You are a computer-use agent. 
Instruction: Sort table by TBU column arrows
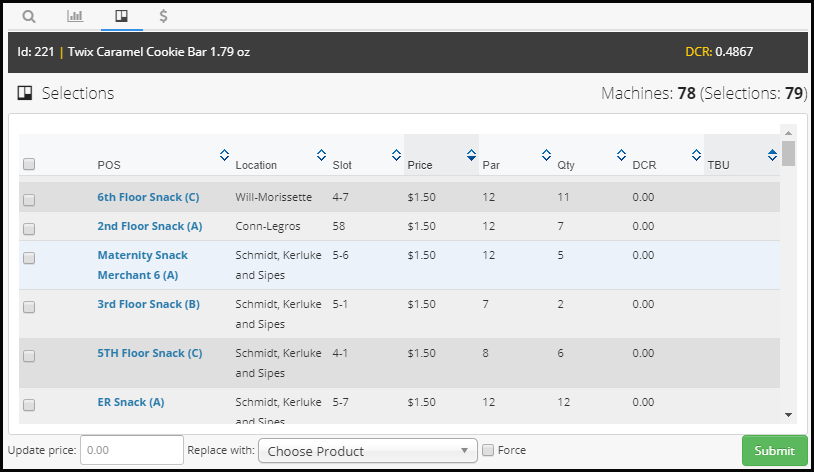(x=772, y=155)
